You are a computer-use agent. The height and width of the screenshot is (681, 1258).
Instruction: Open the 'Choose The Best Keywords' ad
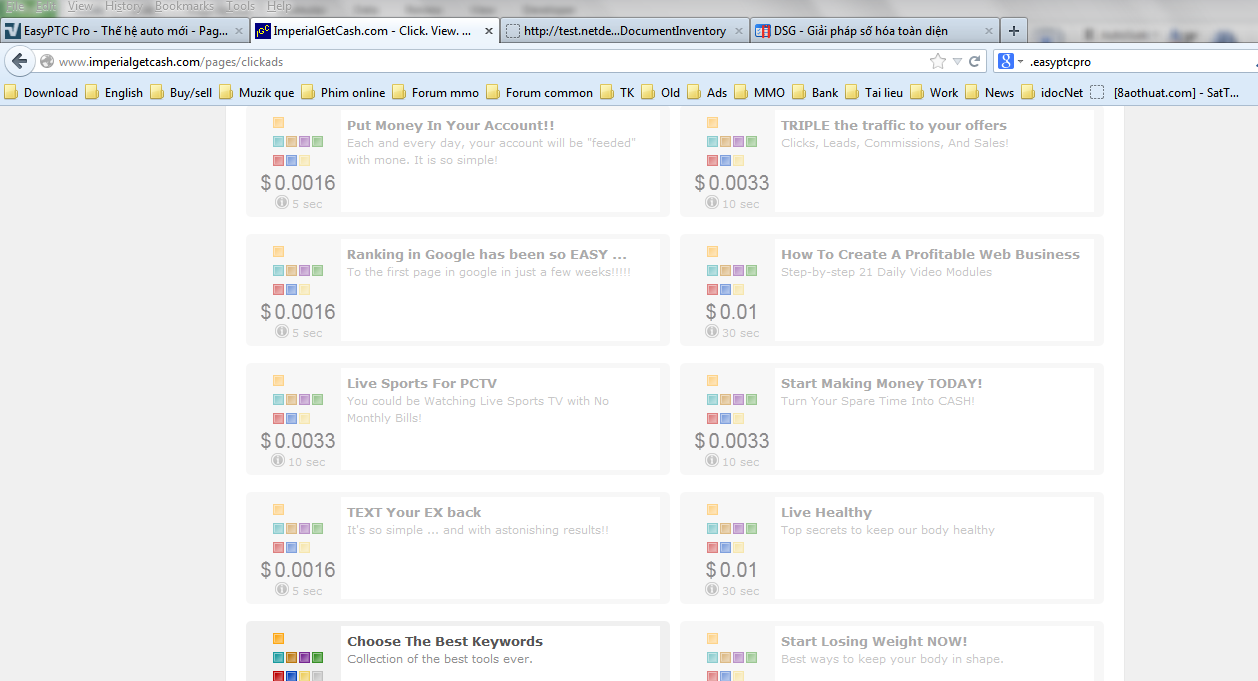pos(445,642)
